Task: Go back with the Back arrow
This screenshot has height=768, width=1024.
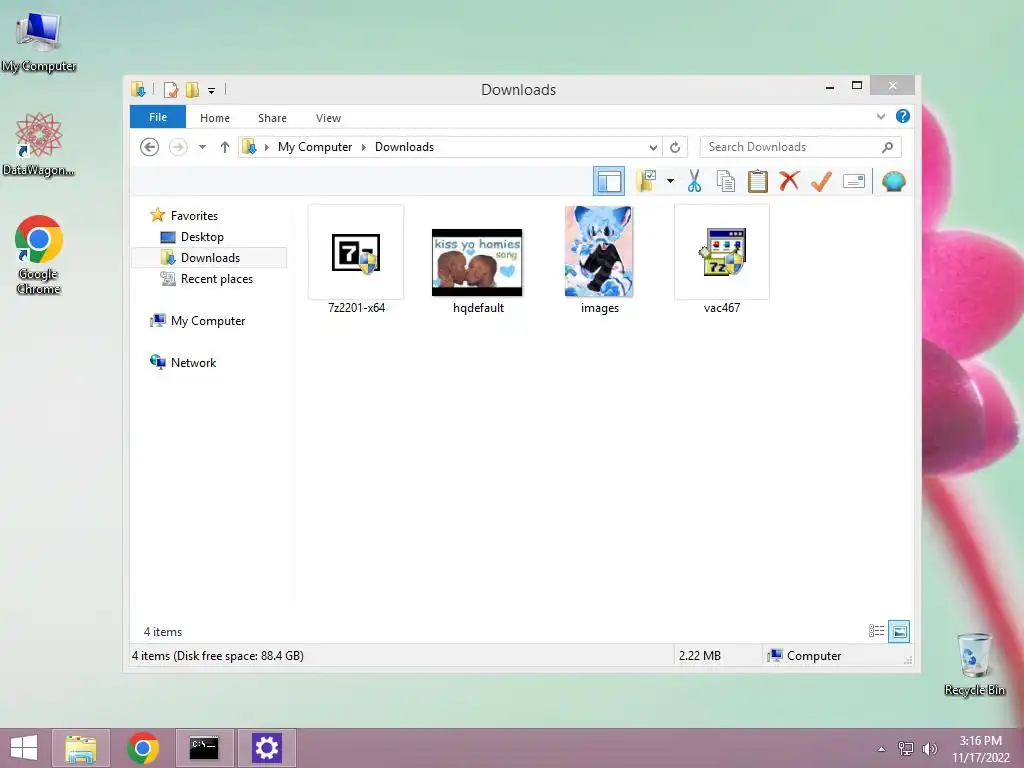Action: click(x=150, y=147)
